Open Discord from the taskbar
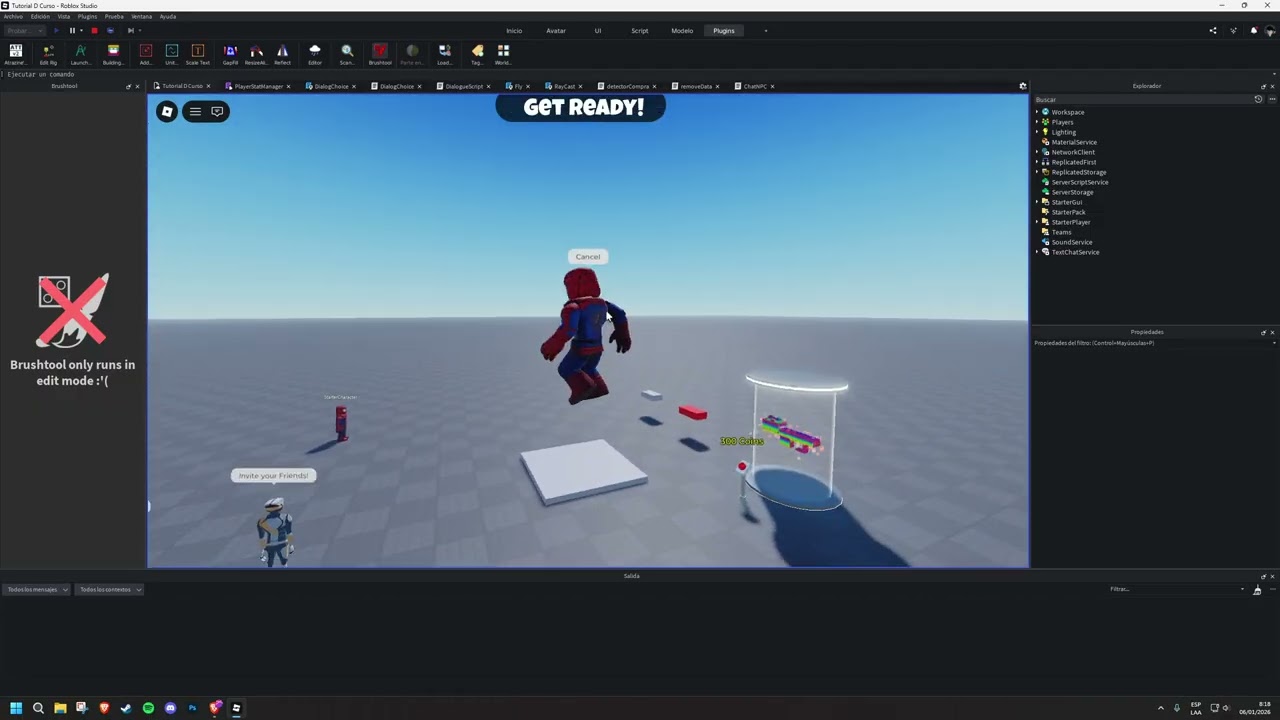Viewport: 1280px width, 720px height. 170,708
